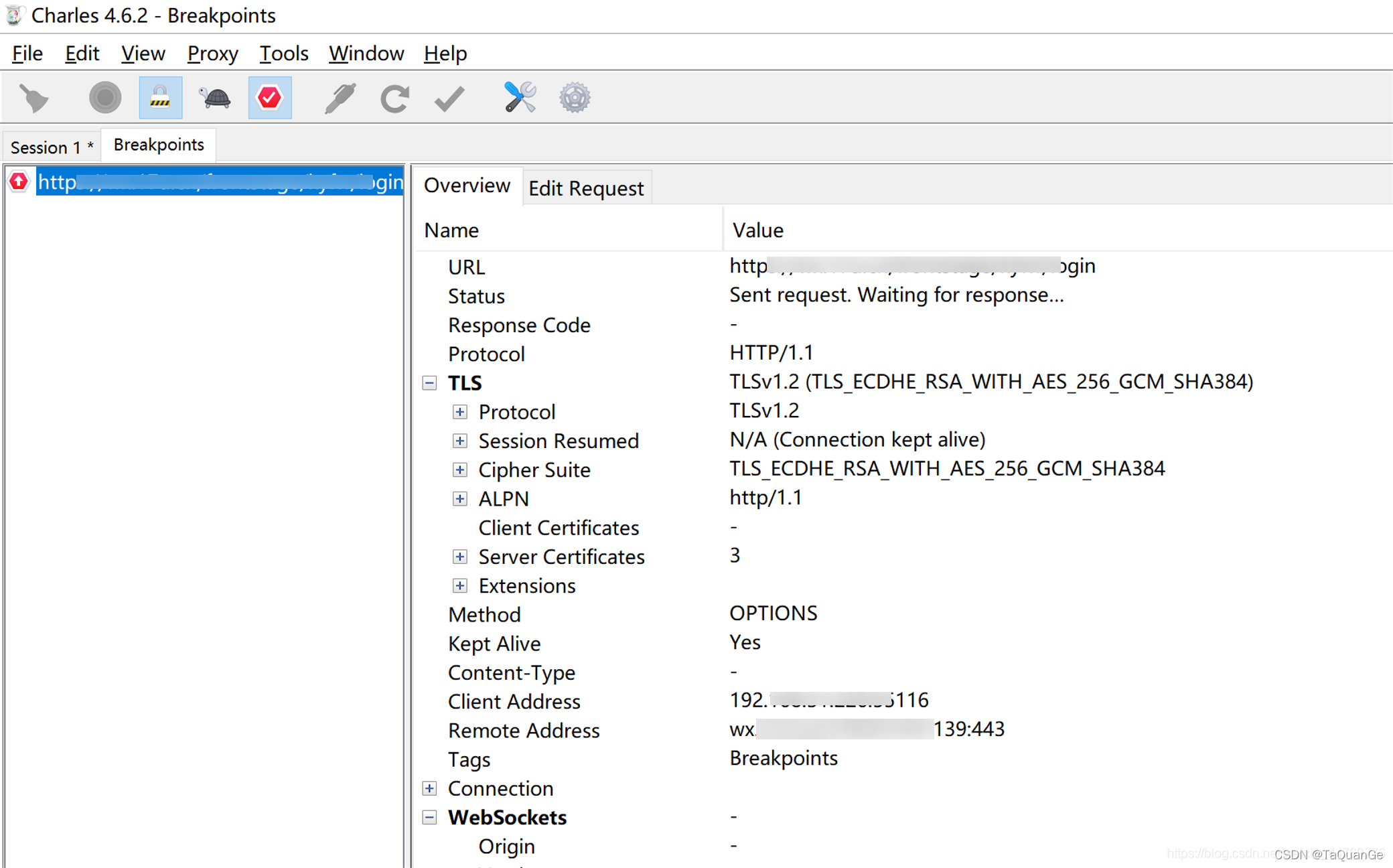Select the Response Code row
The image size is (1393, 868).
[x=904, y=325]
